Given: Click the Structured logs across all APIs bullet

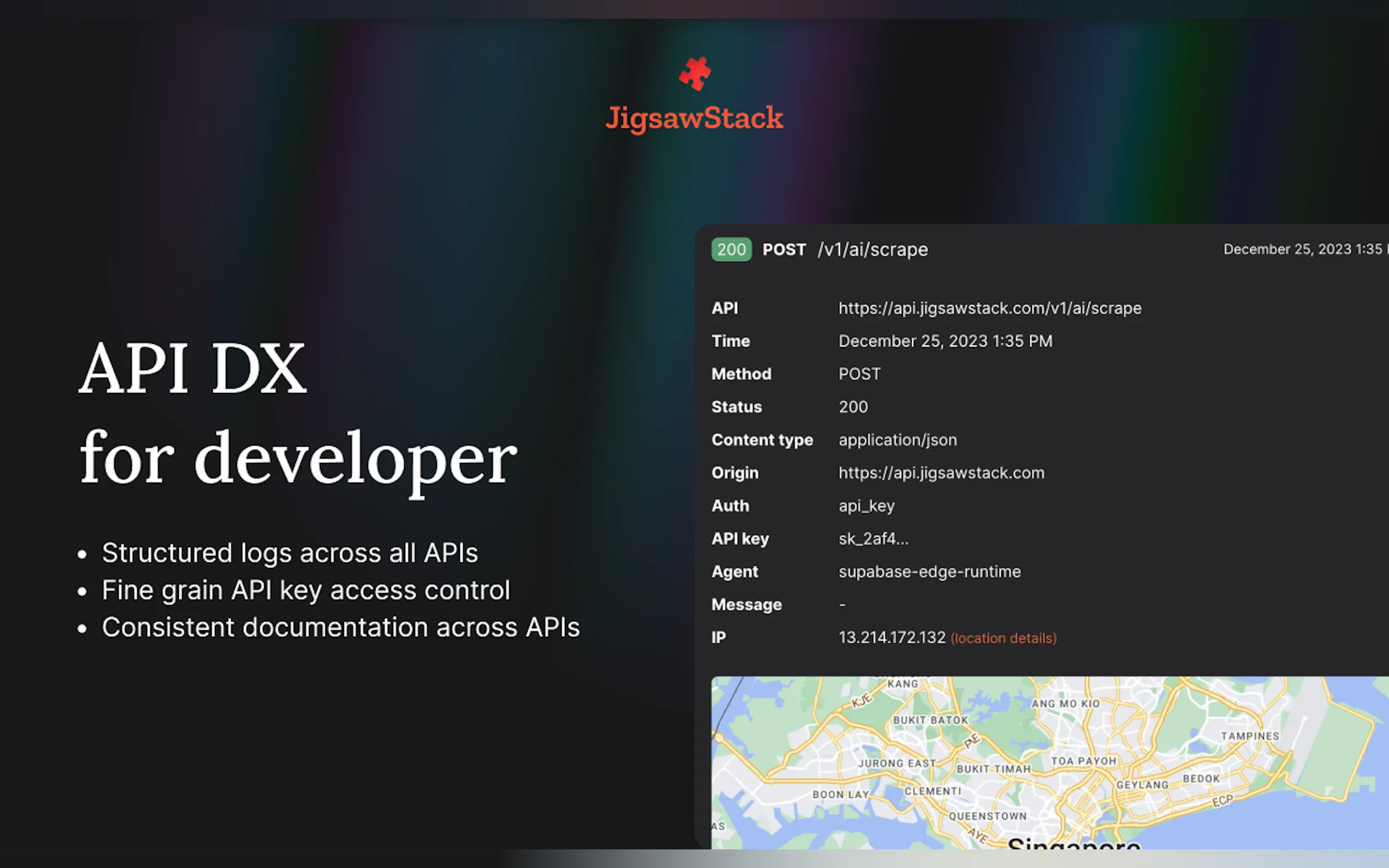Looking at the screenshot, I should tap(289, 553).
